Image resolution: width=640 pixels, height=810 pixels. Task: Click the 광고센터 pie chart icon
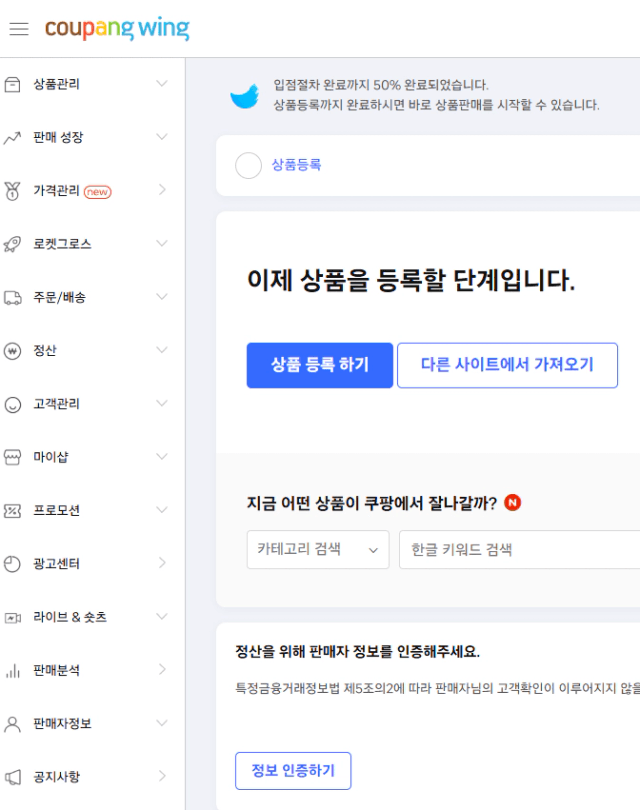pos(12,564)
